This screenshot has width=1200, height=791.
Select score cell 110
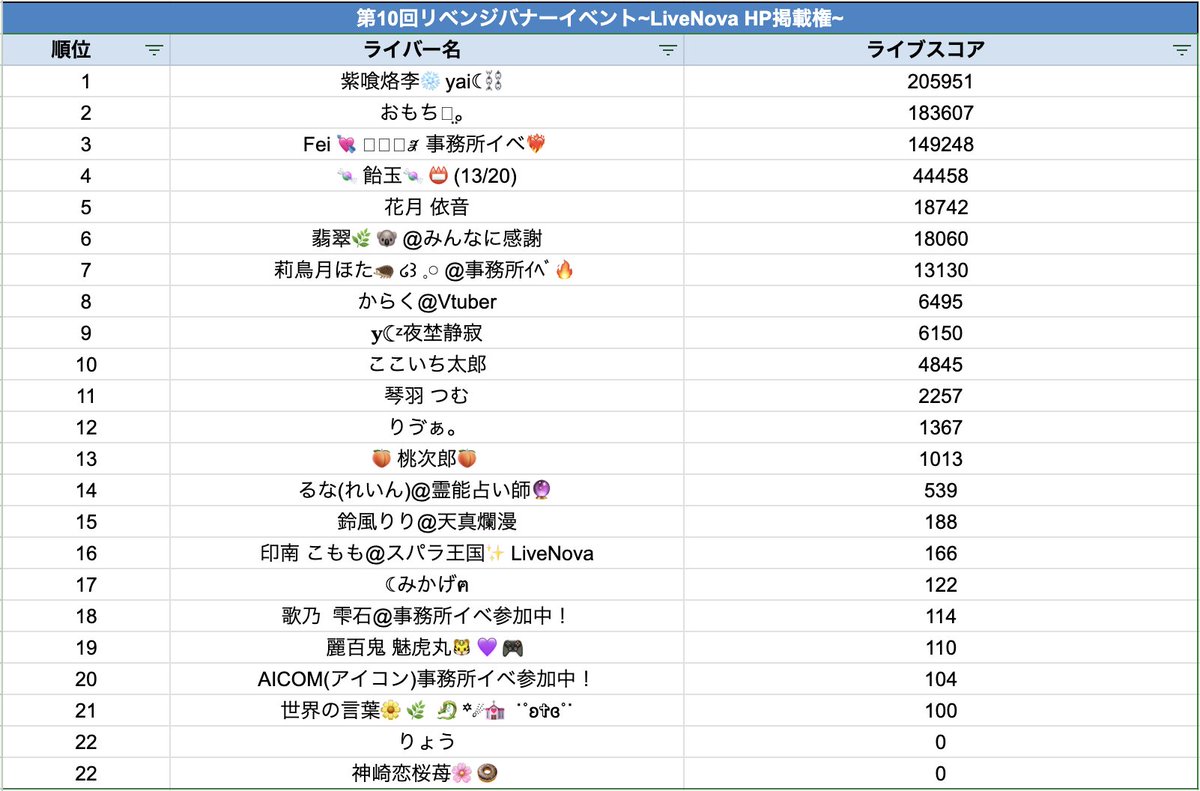[941, 649]
